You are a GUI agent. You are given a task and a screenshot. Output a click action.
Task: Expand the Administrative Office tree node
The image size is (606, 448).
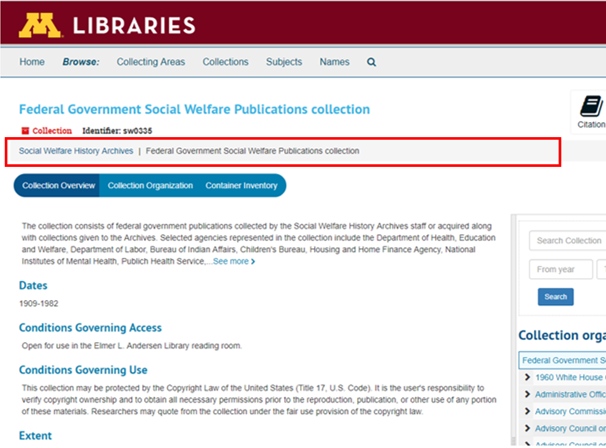coord(528,394)
